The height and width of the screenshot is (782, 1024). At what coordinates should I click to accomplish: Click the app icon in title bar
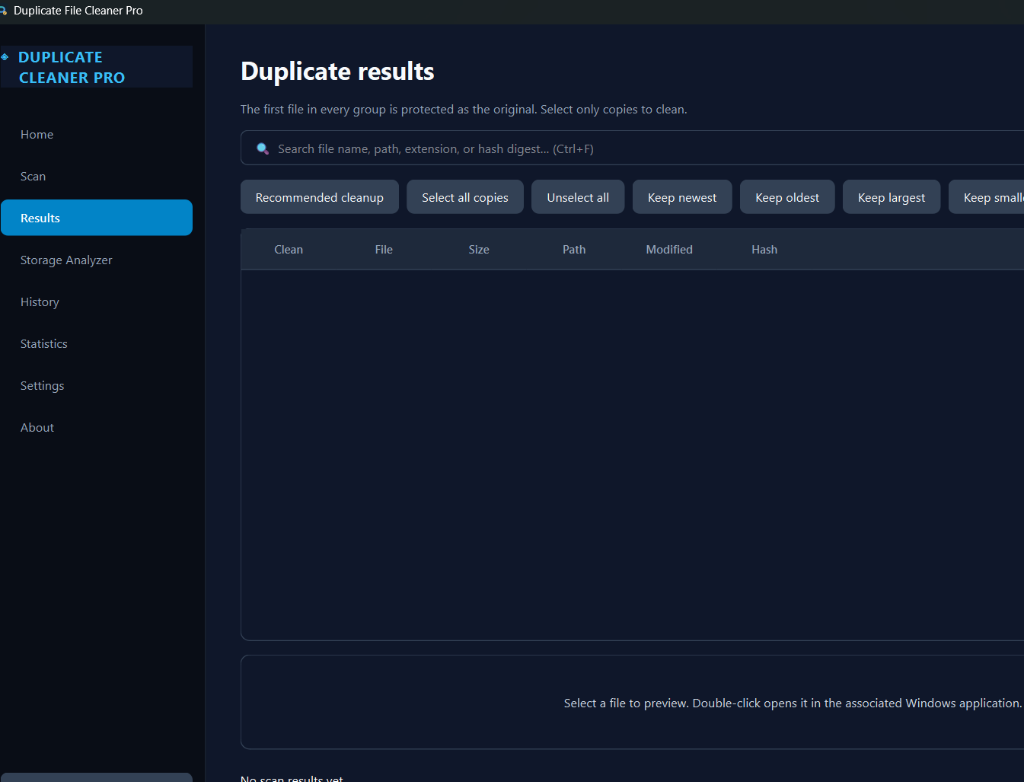(3, 10)
